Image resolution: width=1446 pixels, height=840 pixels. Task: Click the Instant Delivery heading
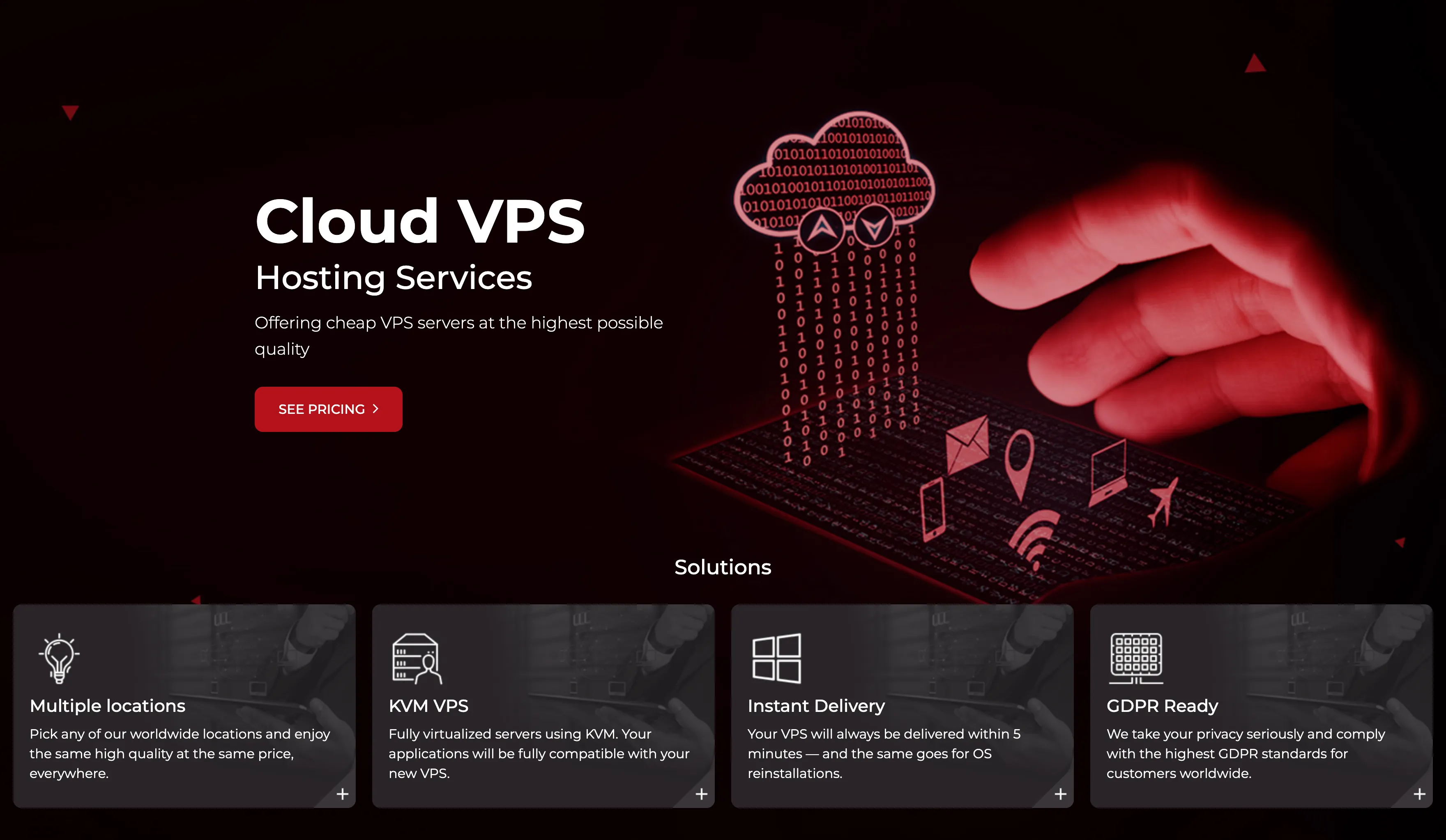tap(816, 706)
